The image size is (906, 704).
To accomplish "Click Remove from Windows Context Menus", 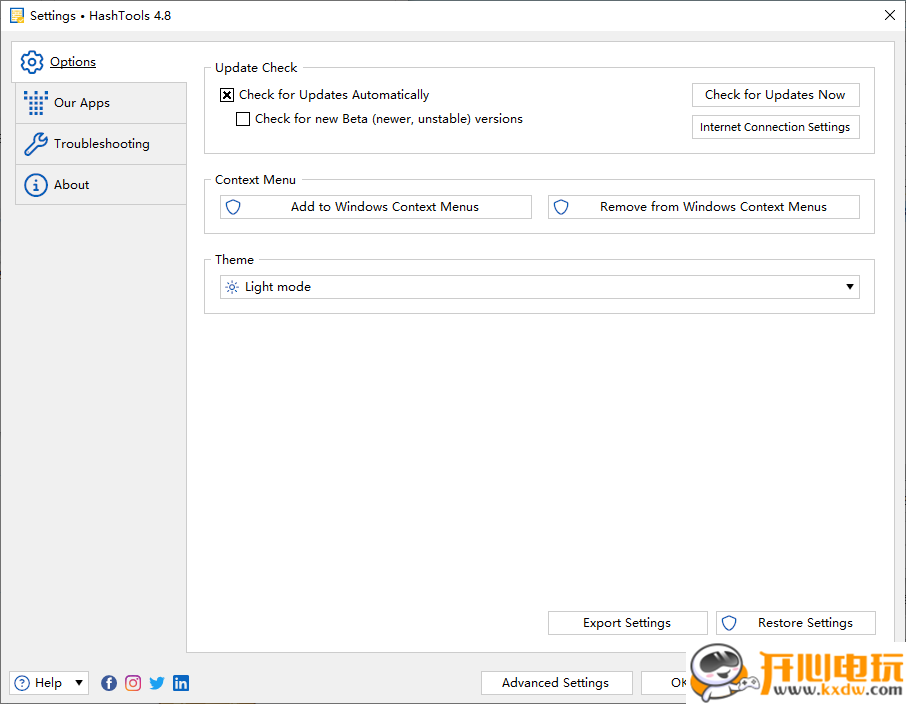I will (704, 207).
